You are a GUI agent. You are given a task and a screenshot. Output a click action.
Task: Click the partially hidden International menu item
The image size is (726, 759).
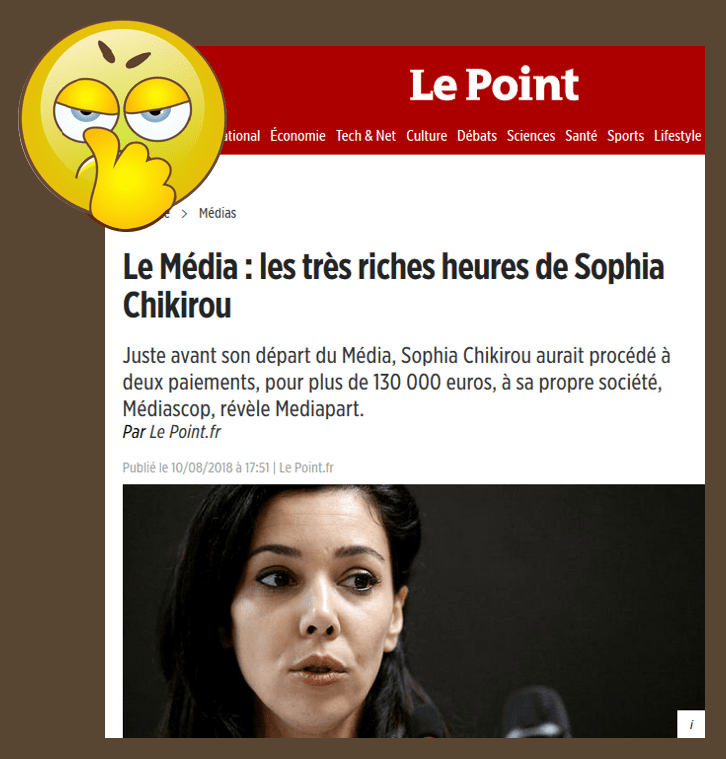pos(241,136)
